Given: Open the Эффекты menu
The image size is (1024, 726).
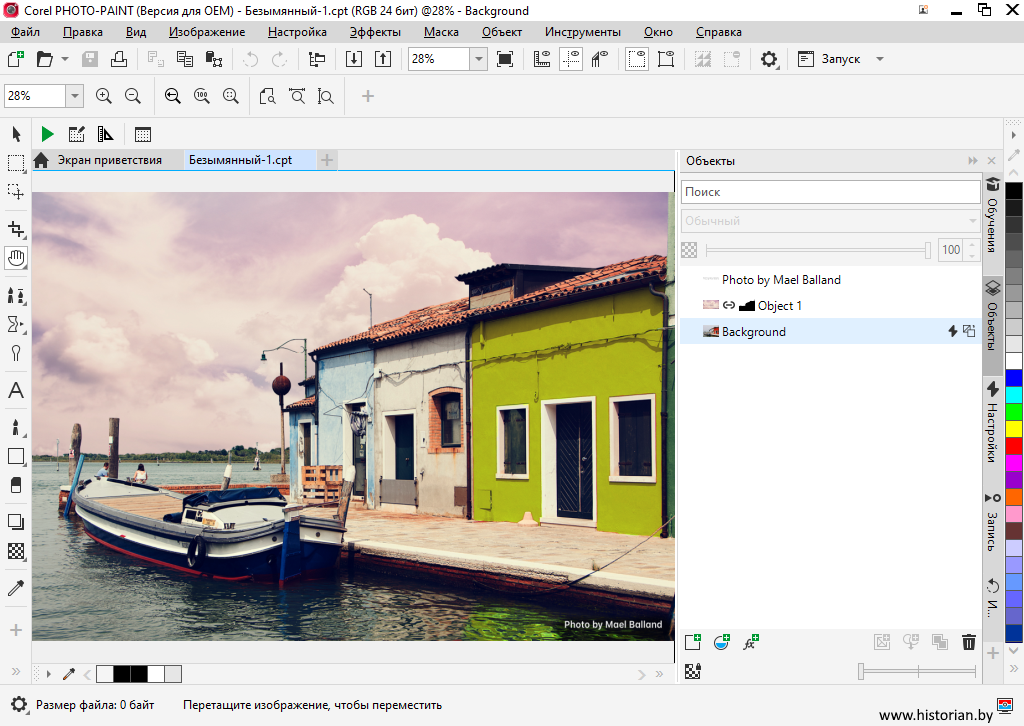Looking at the screenshot, I should click(x=375, y=32).
